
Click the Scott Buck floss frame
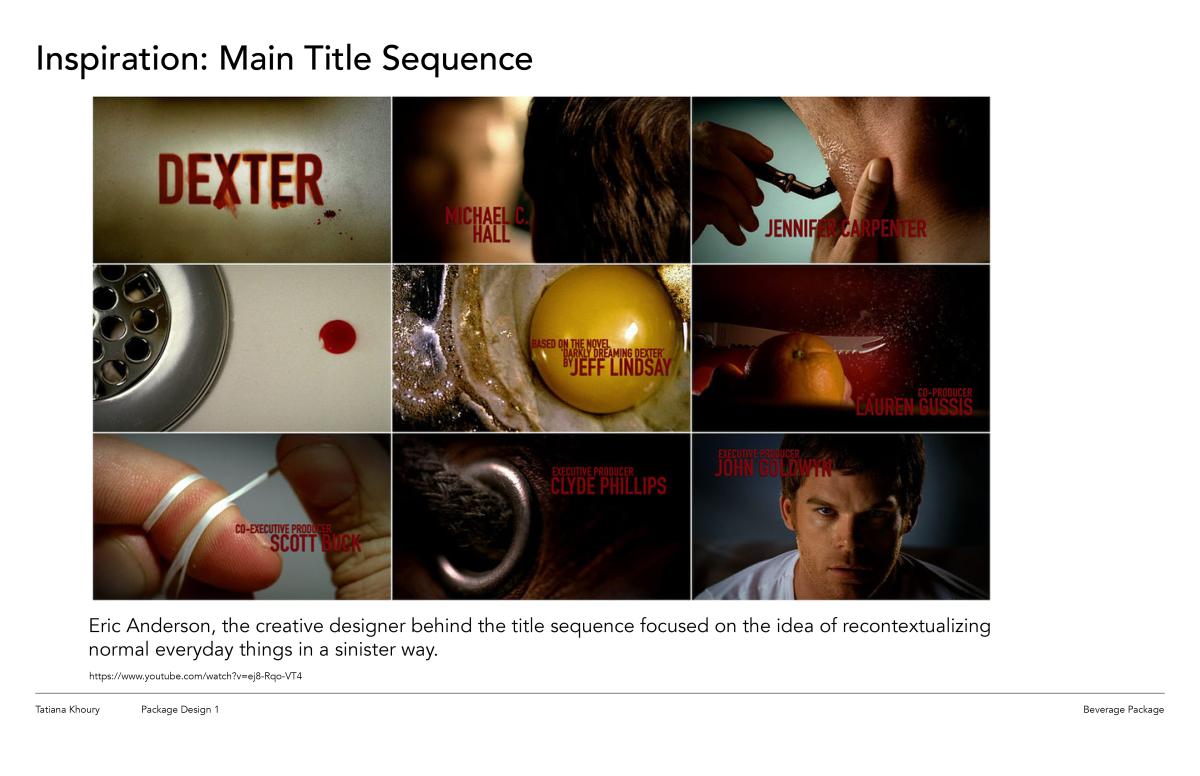242,516
